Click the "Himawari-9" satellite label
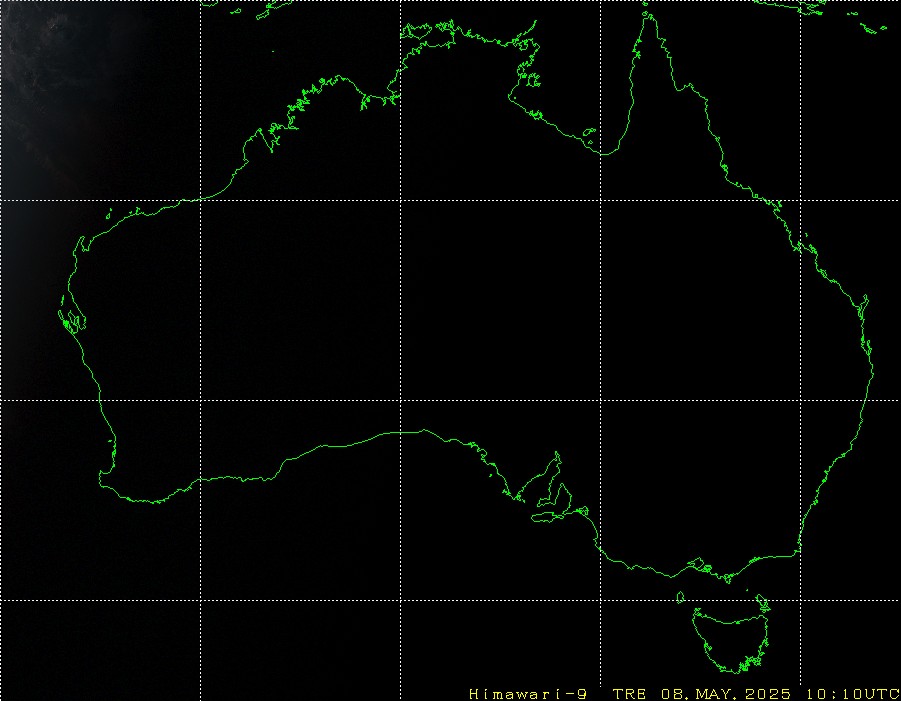The width and height of the screenshot is (901, 701). [x=527, y=694]
